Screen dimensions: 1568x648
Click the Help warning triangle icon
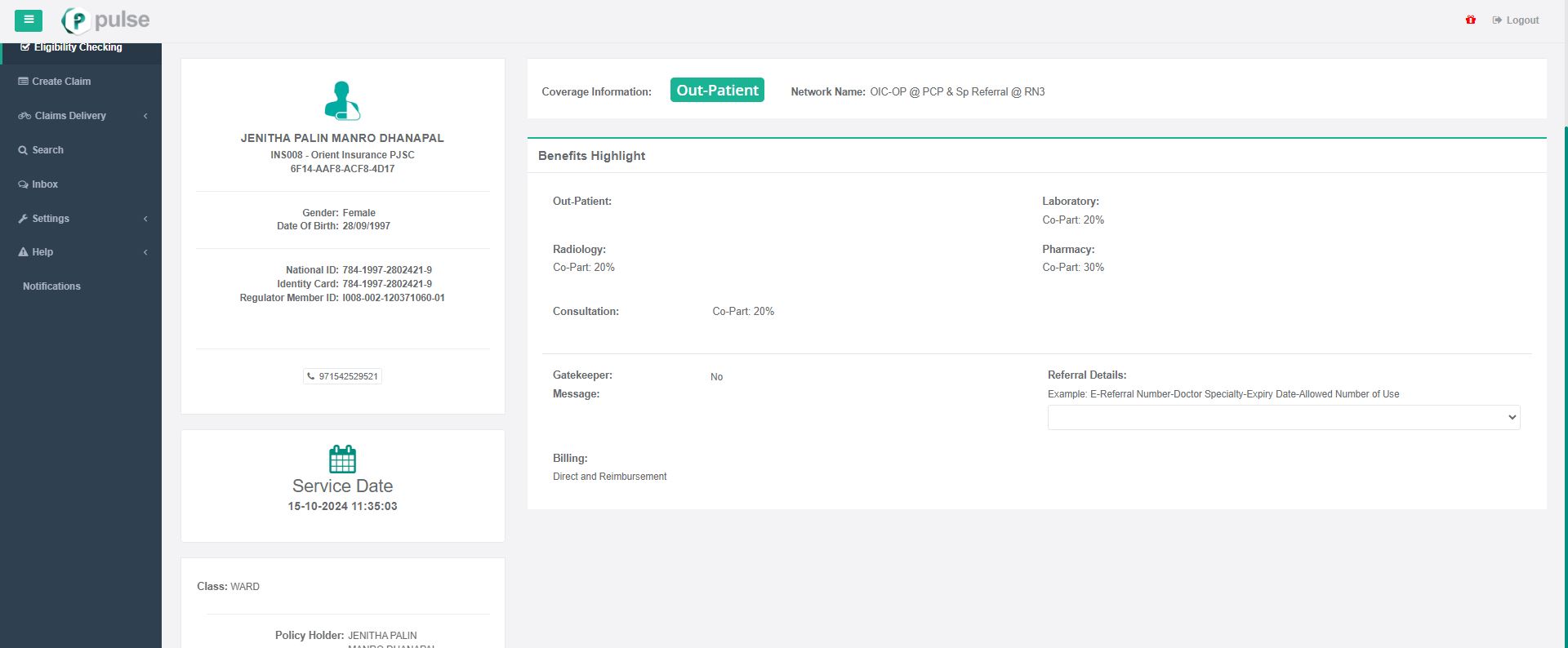coord(23,252)
